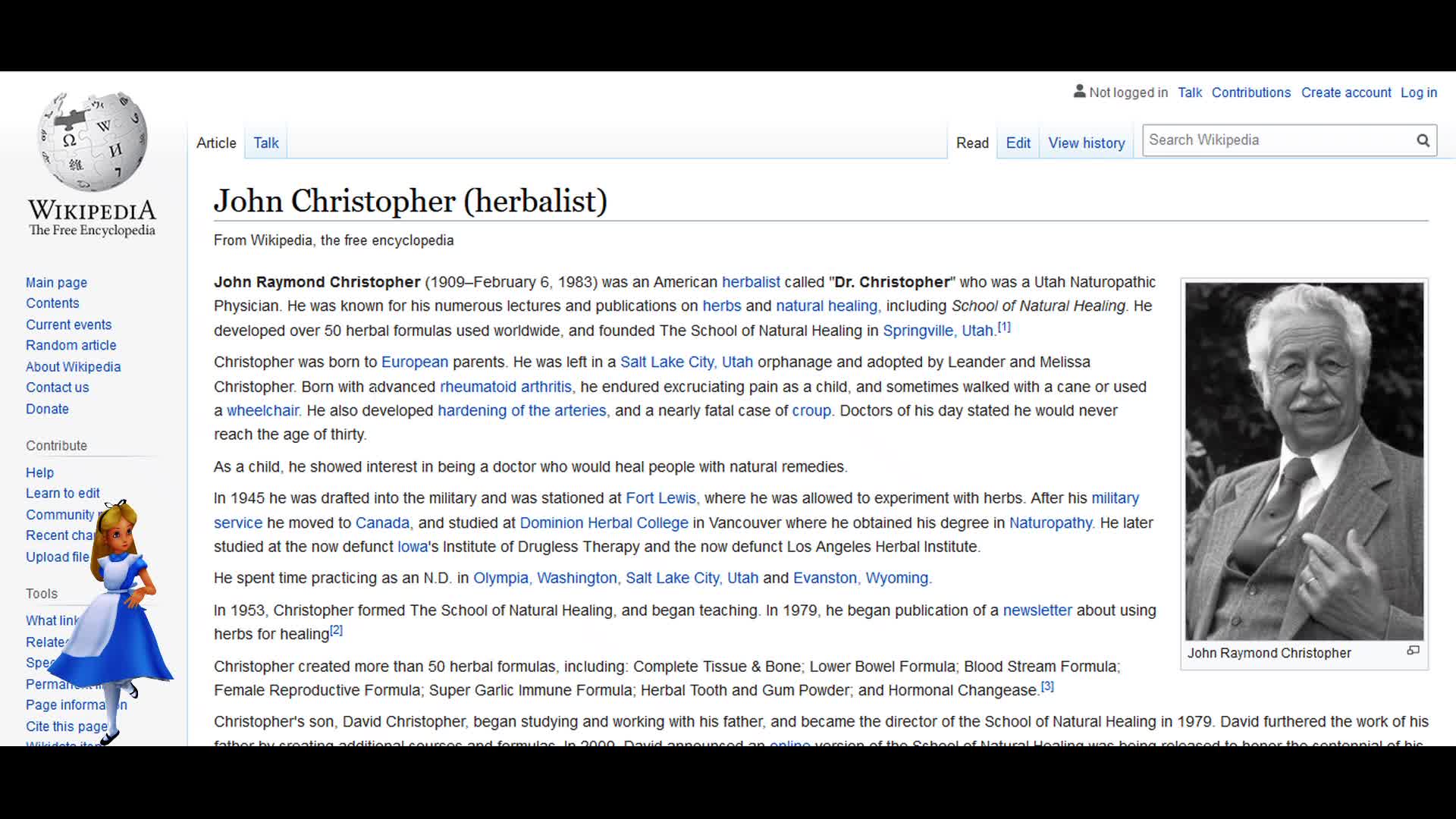This screenshot has height=819, width=1456.
Task: Click Create account
Action: 1346,93
